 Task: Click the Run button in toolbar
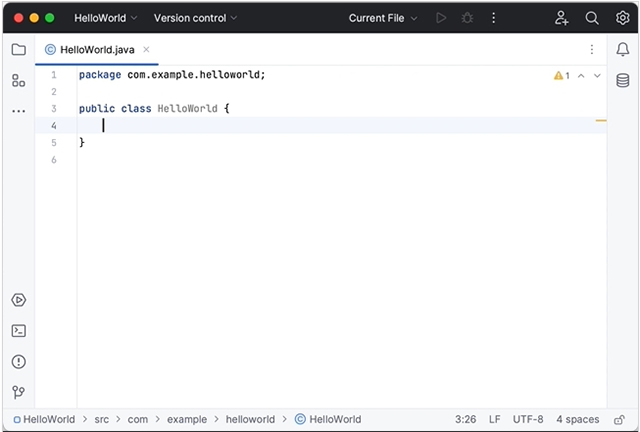(441, 18)
